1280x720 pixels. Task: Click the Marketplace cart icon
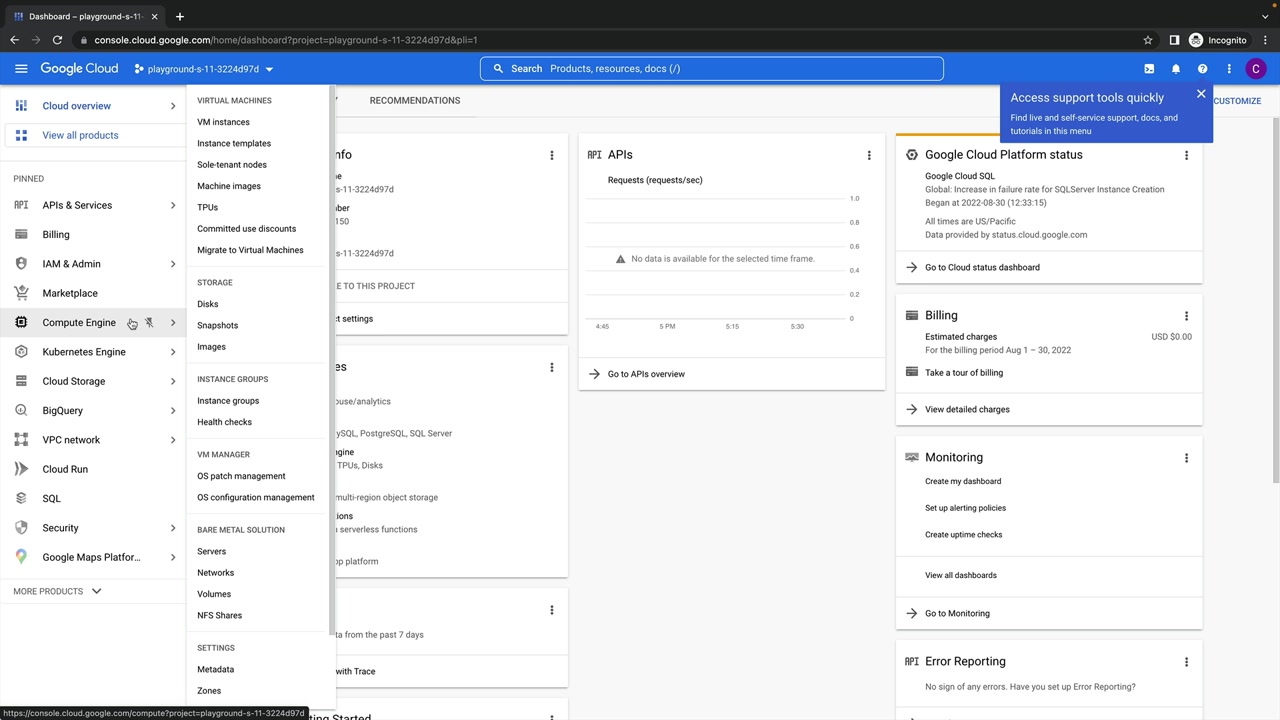coord(21,294)
